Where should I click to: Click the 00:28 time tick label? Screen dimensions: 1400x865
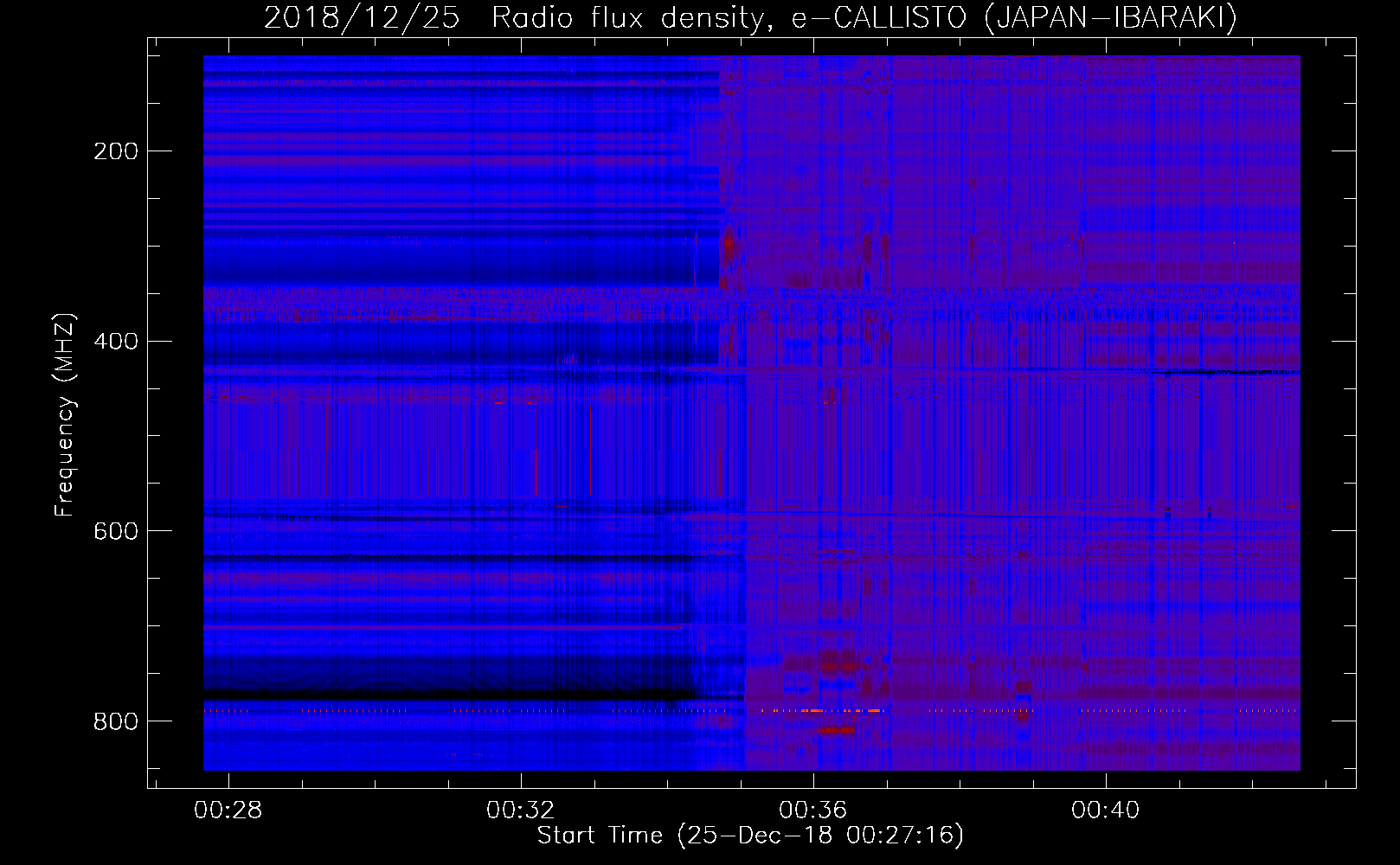click(x=228, y=811)
